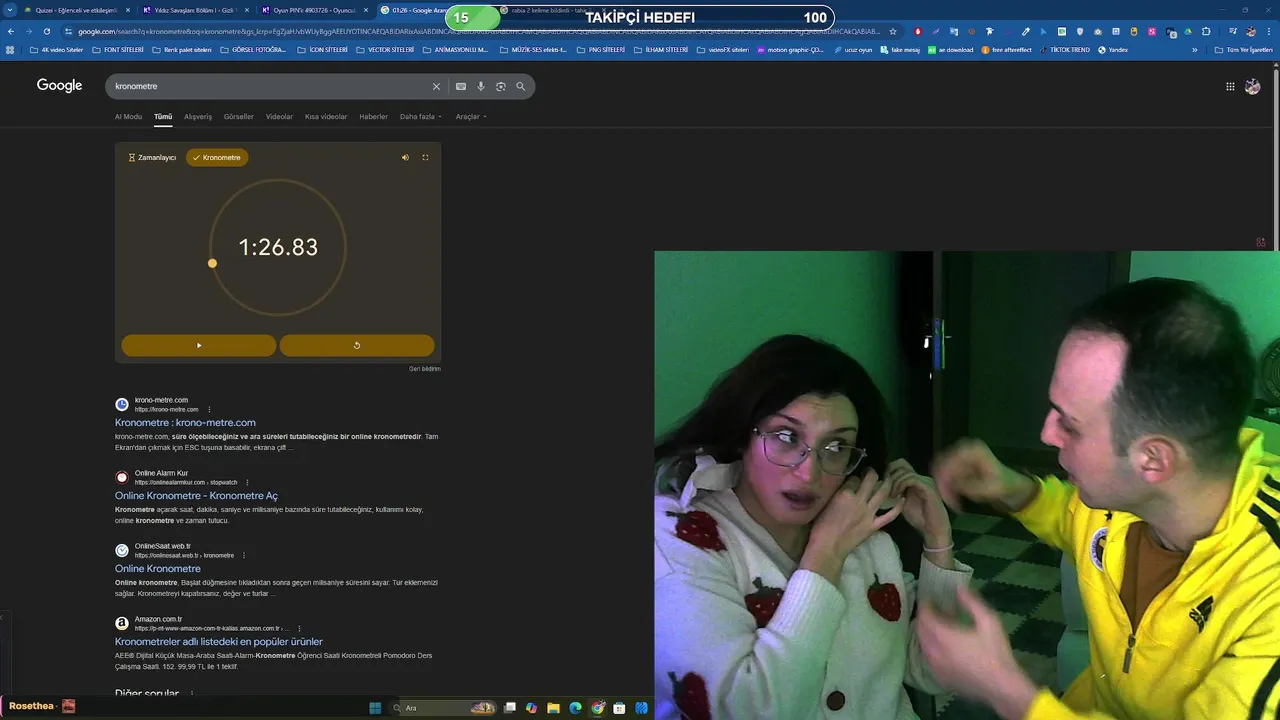Clear the Google search box text
Screen dimensions: 1280x720
(436, 86)
